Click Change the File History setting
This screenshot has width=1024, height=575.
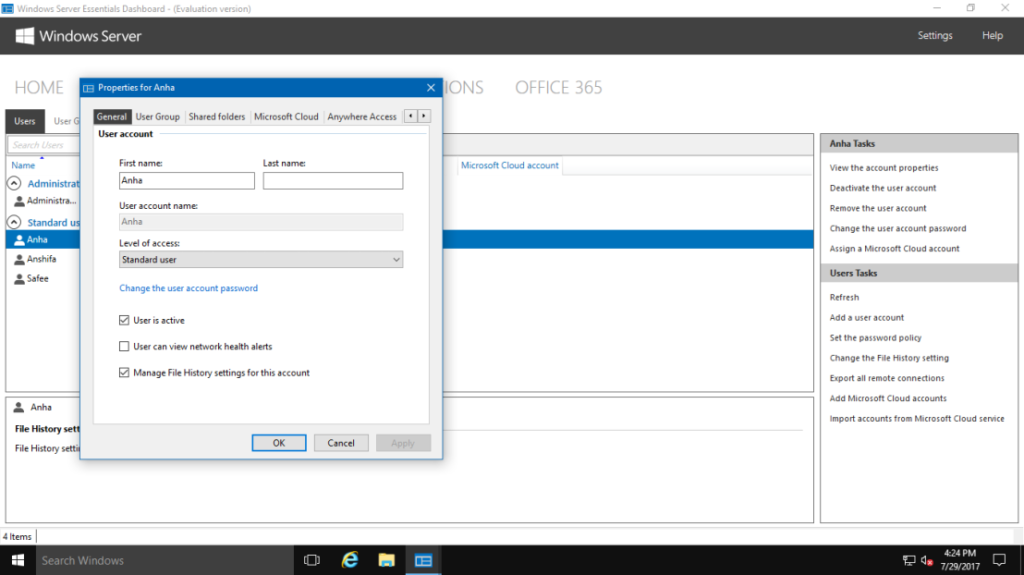click(889, 358)
